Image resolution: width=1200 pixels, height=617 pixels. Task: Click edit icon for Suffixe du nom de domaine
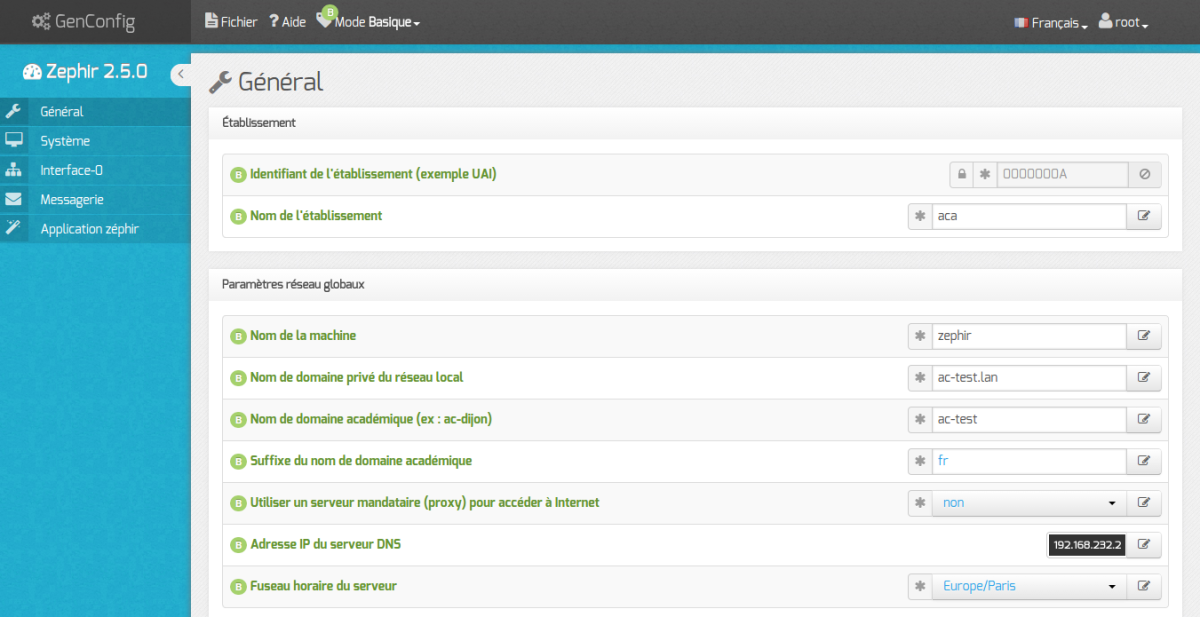pyautogui.click(x=1144, y=461)
